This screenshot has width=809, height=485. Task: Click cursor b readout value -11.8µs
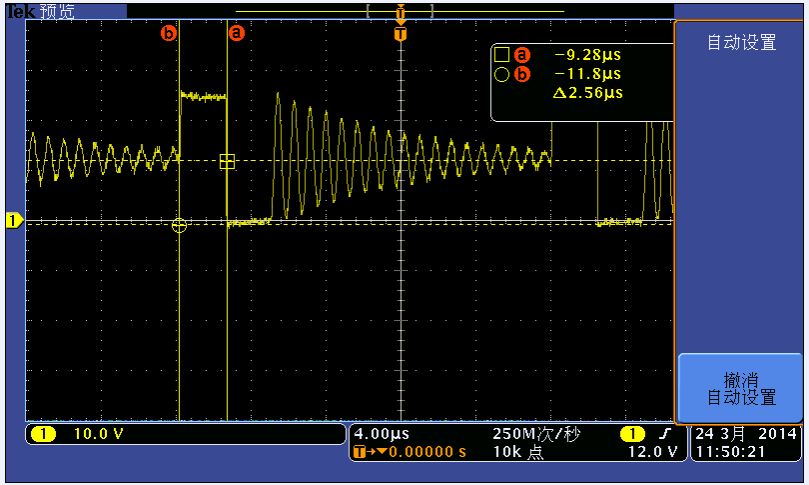pyautogui.click(x=588, y=74)
